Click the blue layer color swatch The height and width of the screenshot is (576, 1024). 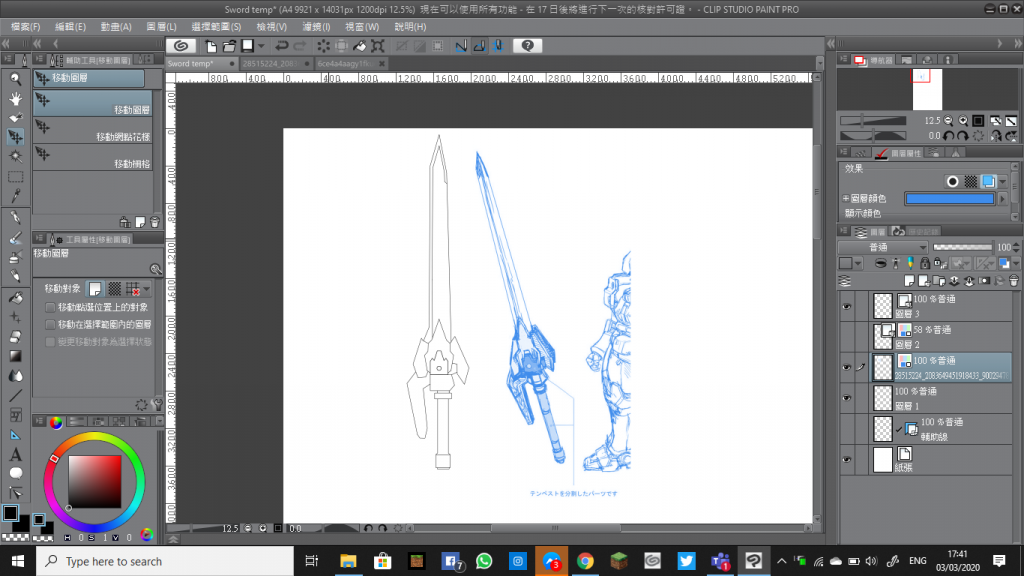(950, 199)
